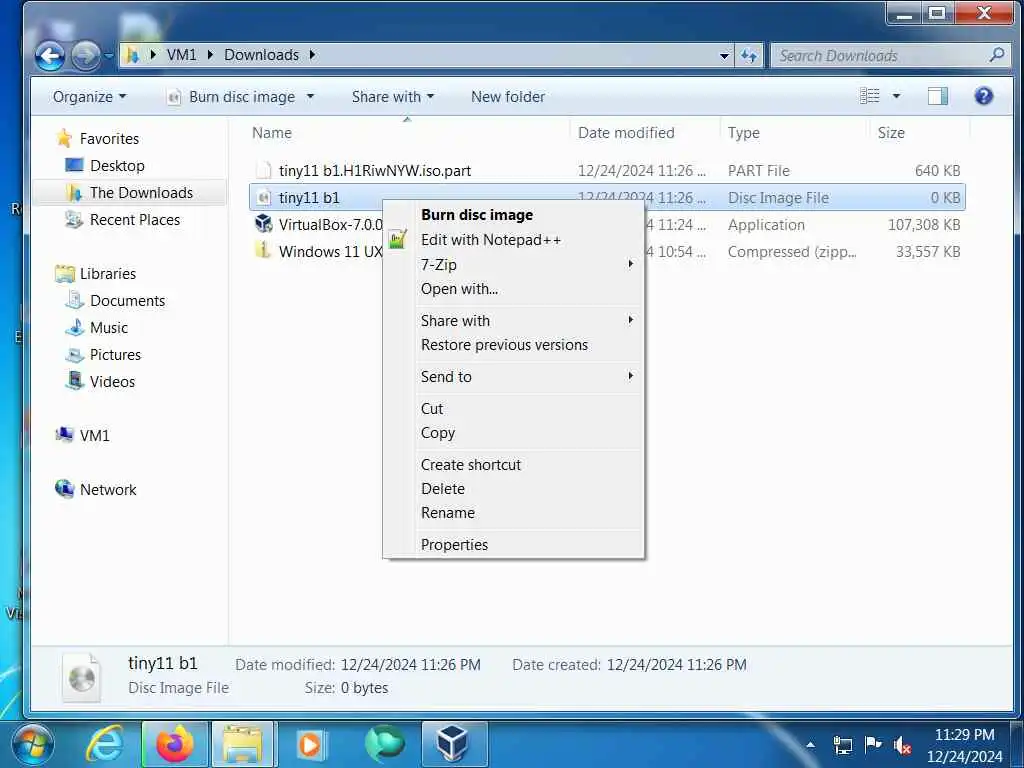
Task: Click the Notepad++ icon in context menu
Action: tap(398, 240)
